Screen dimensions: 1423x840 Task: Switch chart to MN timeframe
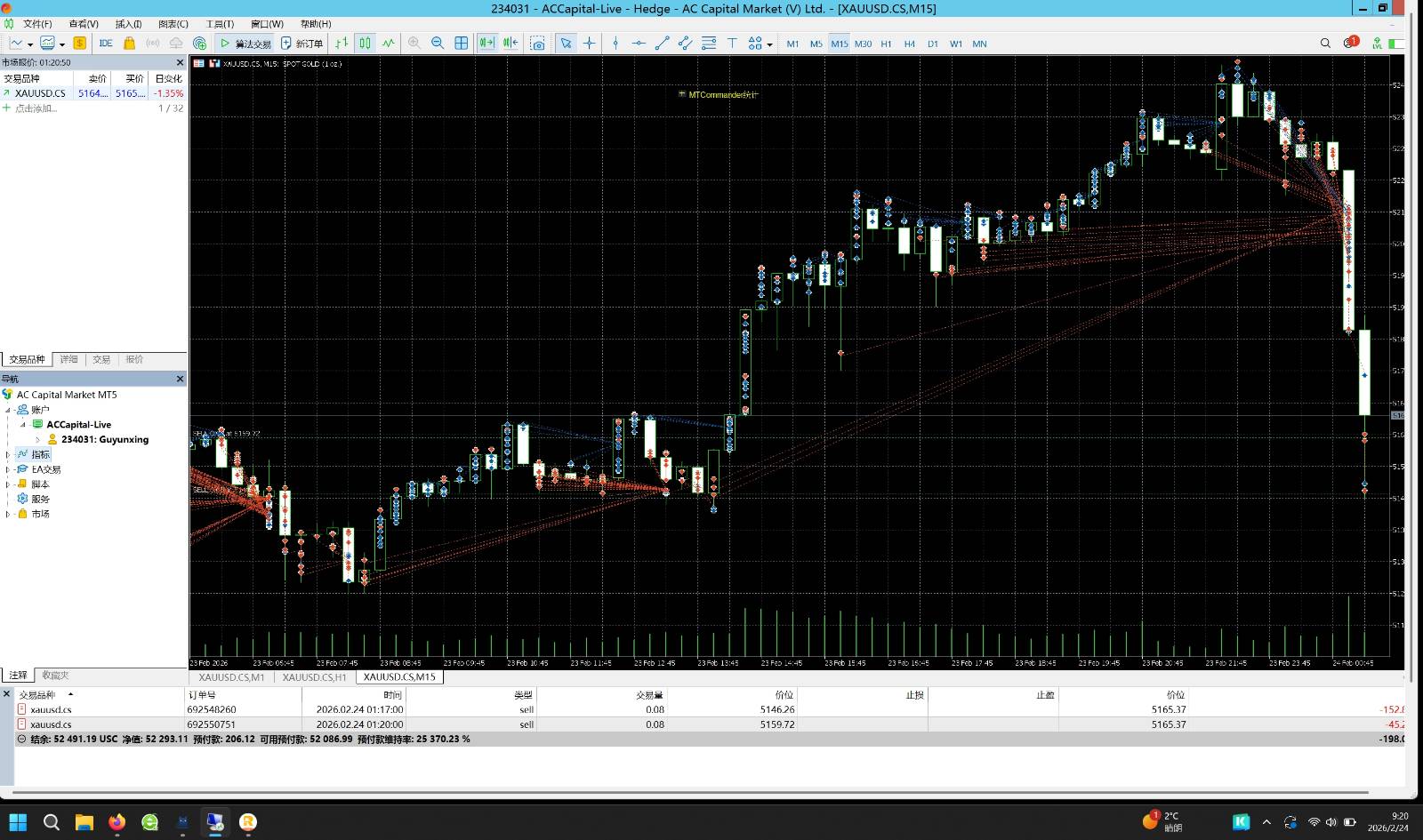979,44
